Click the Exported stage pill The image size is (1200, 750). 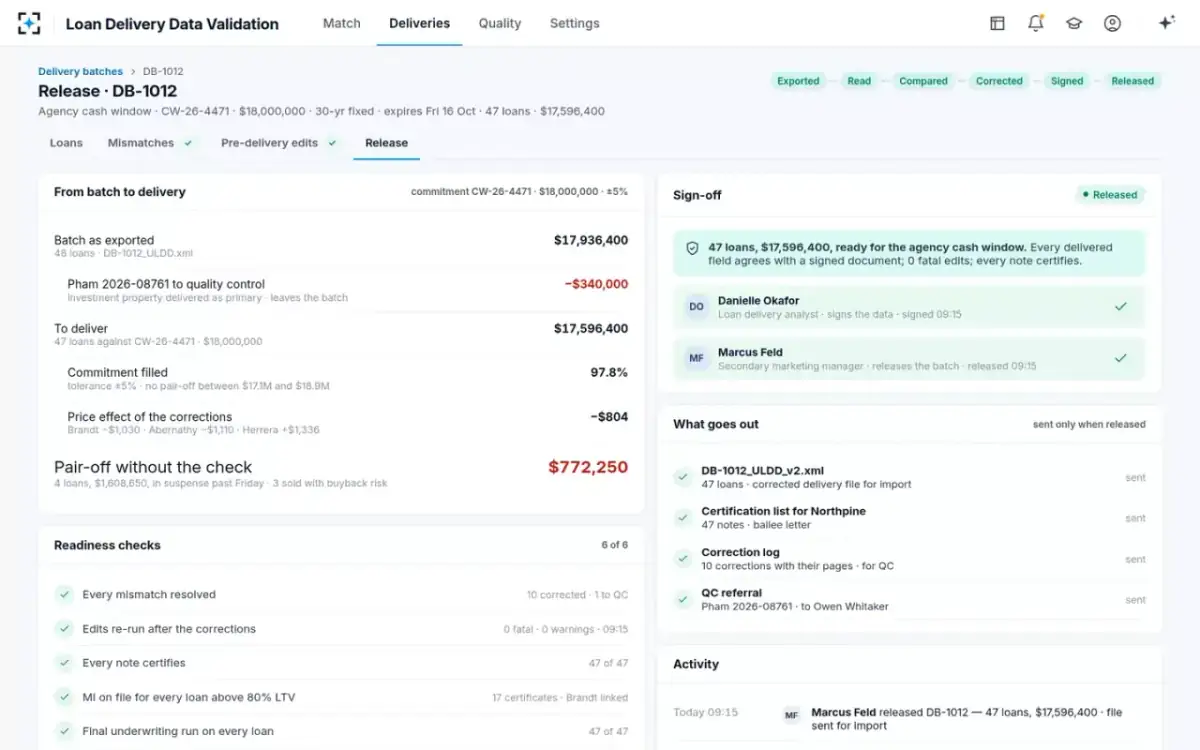click(x=798, y=81)
